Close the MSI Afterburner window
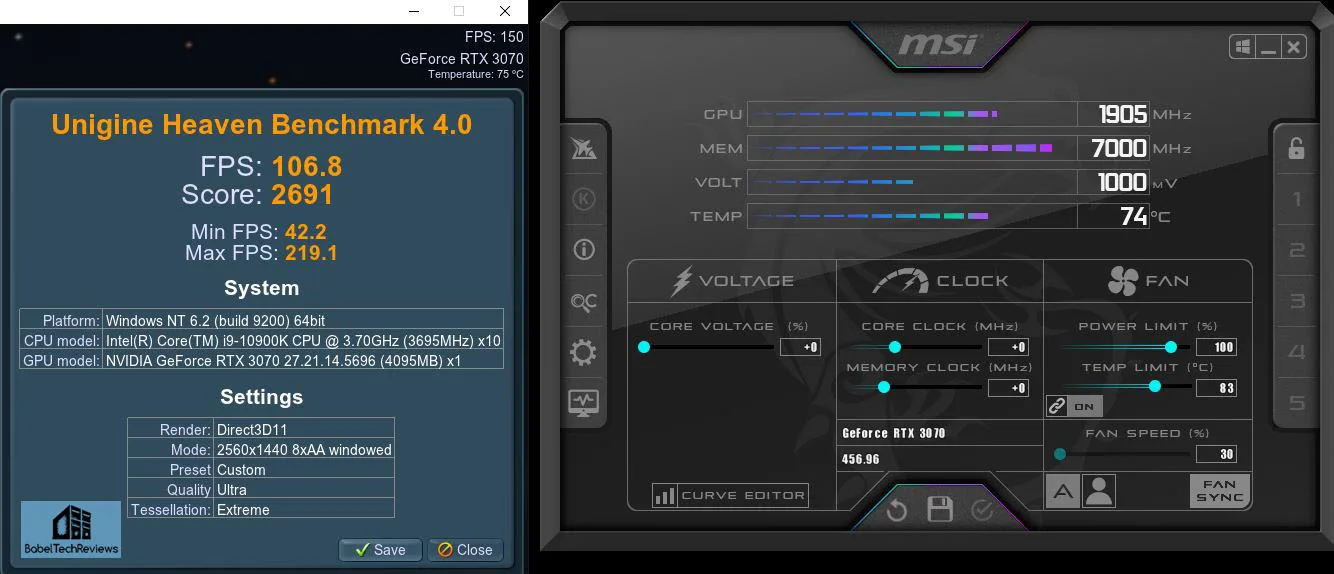1334x574 pixels. tap(1294, 47)
